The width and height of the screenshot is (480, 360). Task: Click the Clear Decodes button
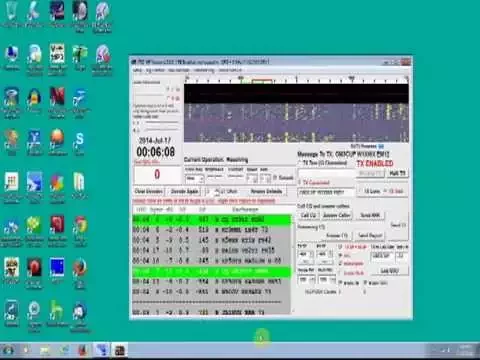[x=148, y=191]
